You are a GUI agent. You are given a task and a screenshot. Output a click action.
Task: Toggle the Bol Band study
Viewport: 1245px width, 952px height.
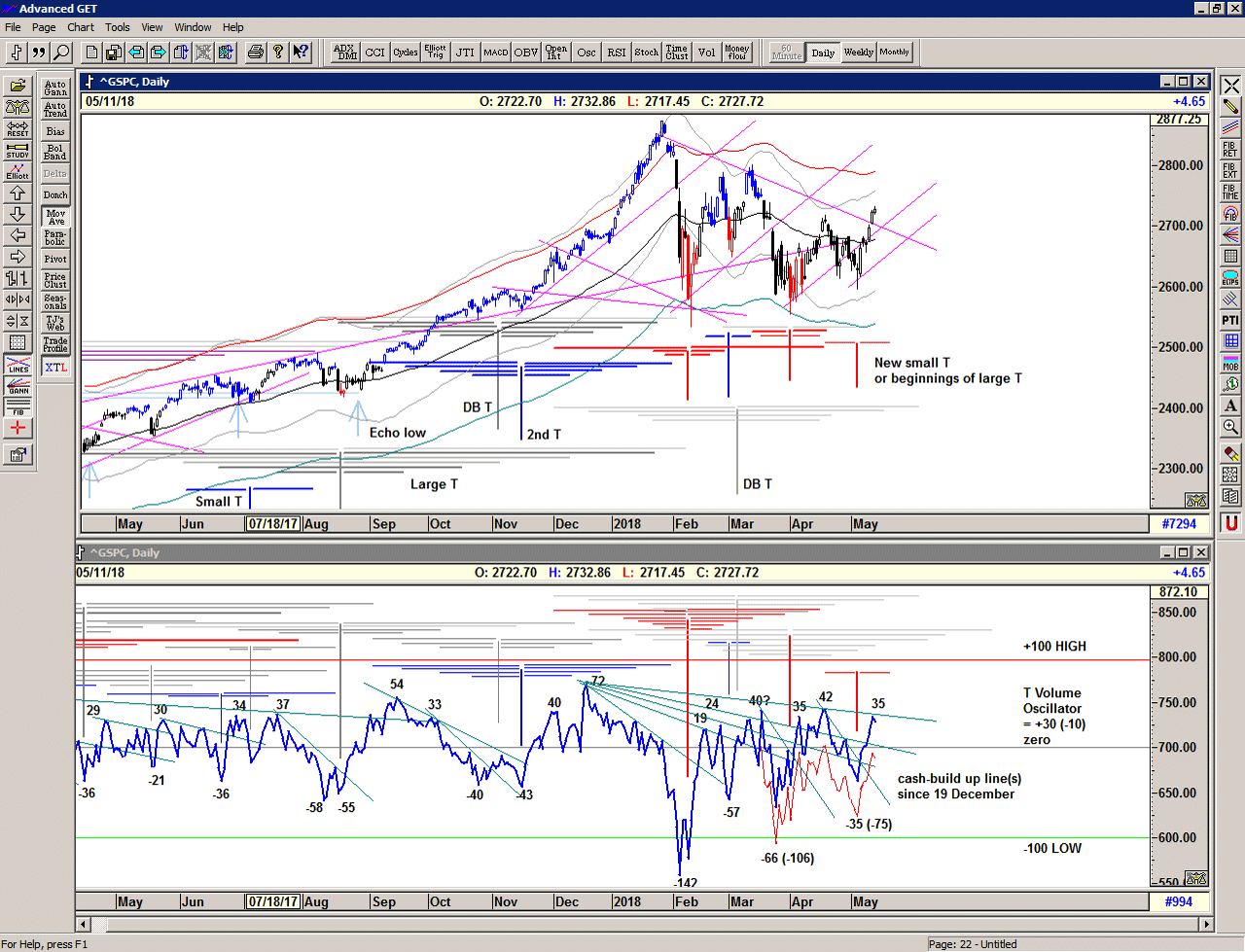click(x=55, y=153)
